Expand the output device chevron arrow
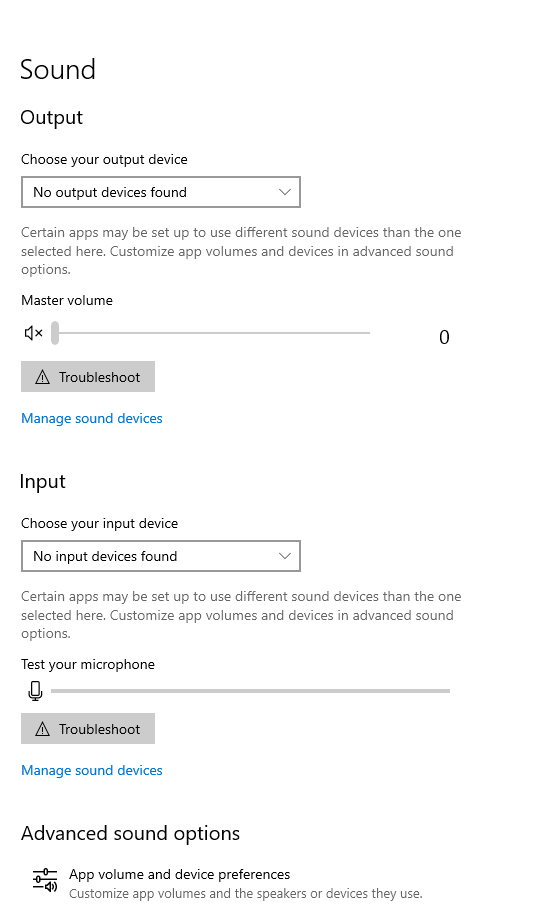This screenshot has width=536, height=919. coord(285,192)
